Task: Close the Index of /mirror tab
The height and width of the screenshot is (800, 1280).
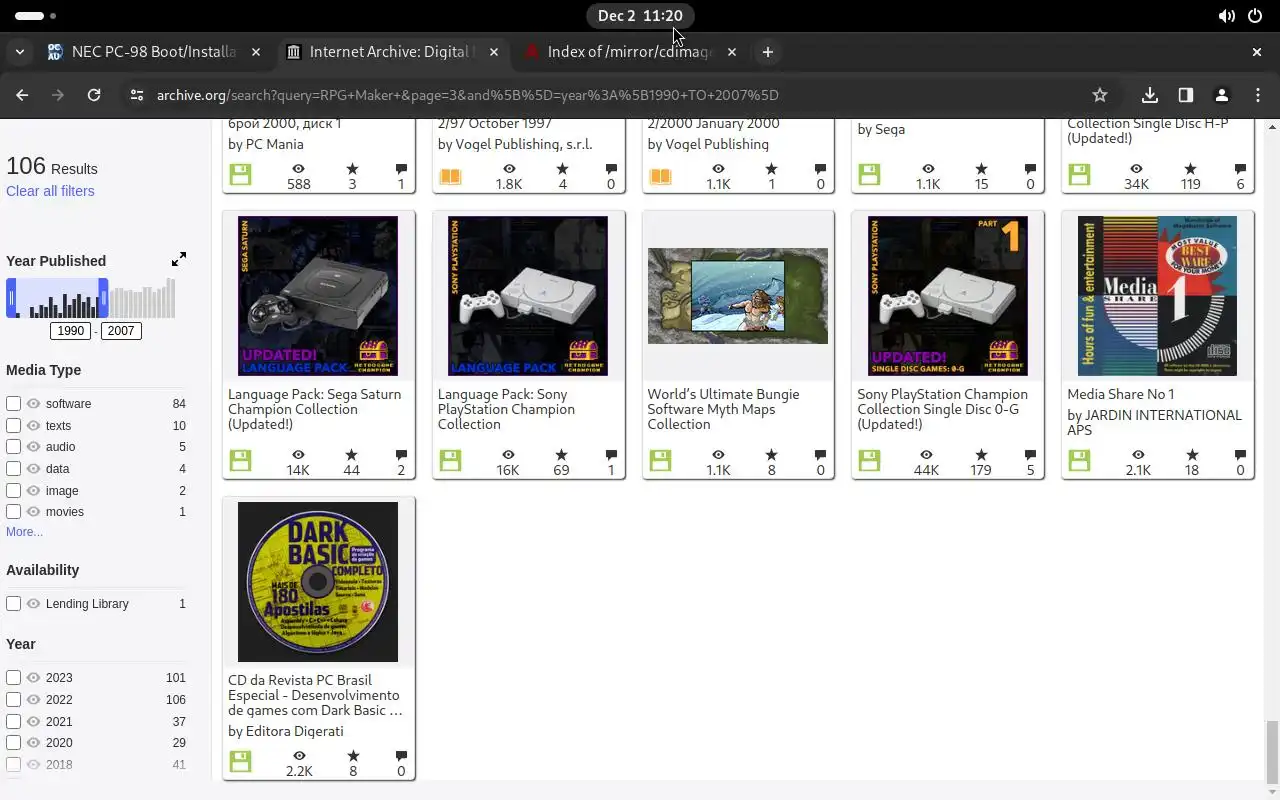Action: tap(732, 52)
